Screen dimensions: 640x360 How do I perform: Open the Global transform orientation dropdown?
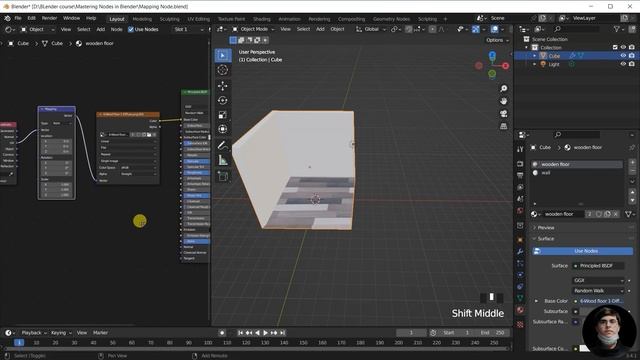tap(371, 29)
